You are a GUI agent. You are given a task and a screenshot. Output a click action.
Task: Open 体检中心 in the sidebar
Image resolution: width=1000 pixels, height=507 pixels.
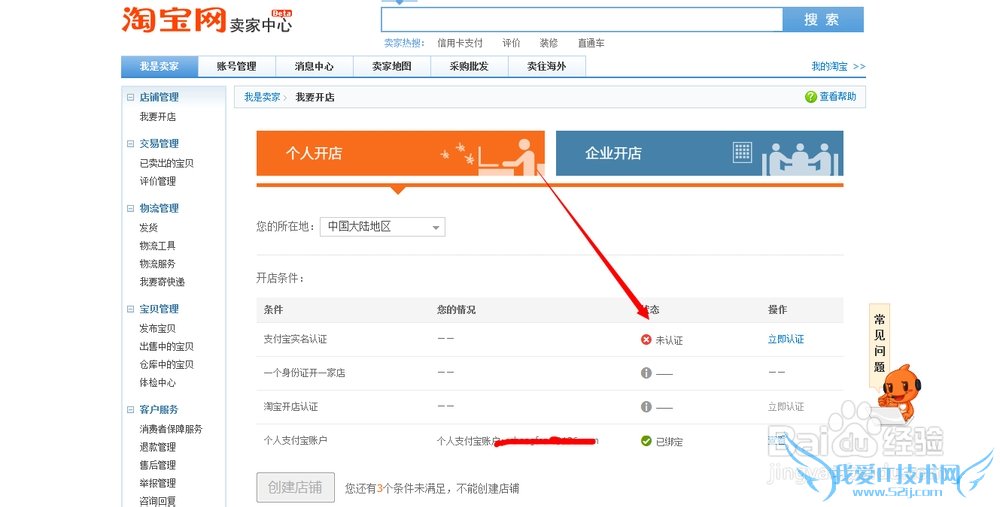coord(158,383)
